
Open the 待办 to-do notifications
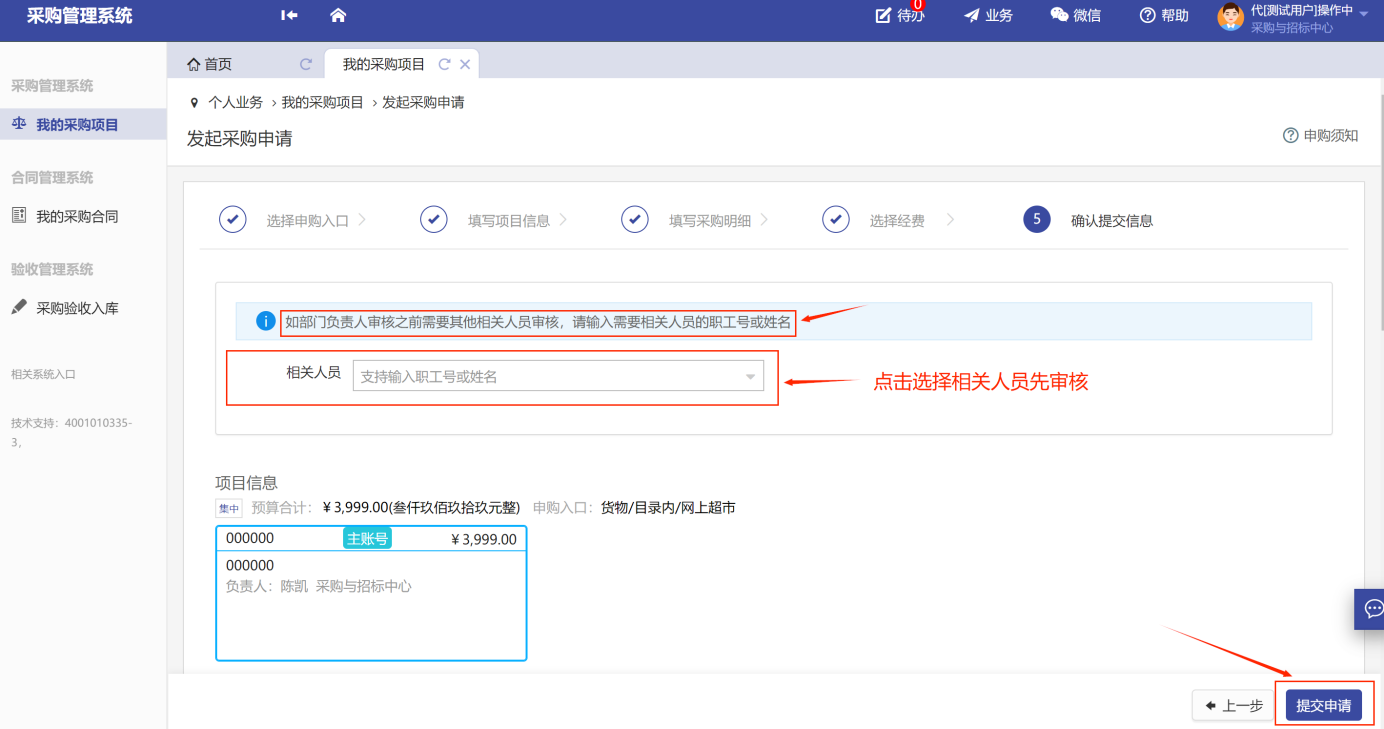[x=899, y=15]
